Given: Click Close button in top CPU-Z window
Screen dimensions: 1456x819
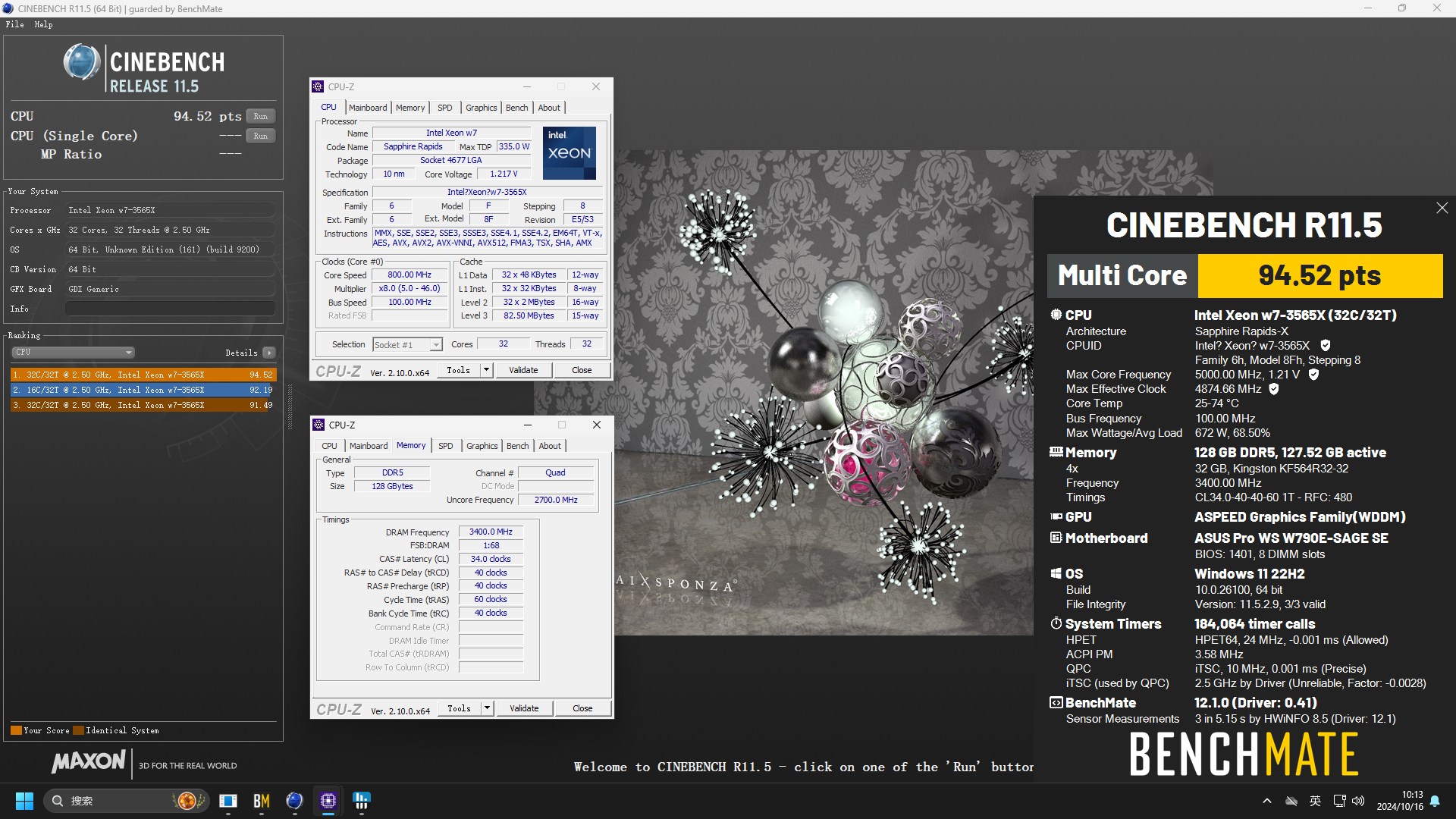Looking at the screenshot, I should (x=582, y=370).
